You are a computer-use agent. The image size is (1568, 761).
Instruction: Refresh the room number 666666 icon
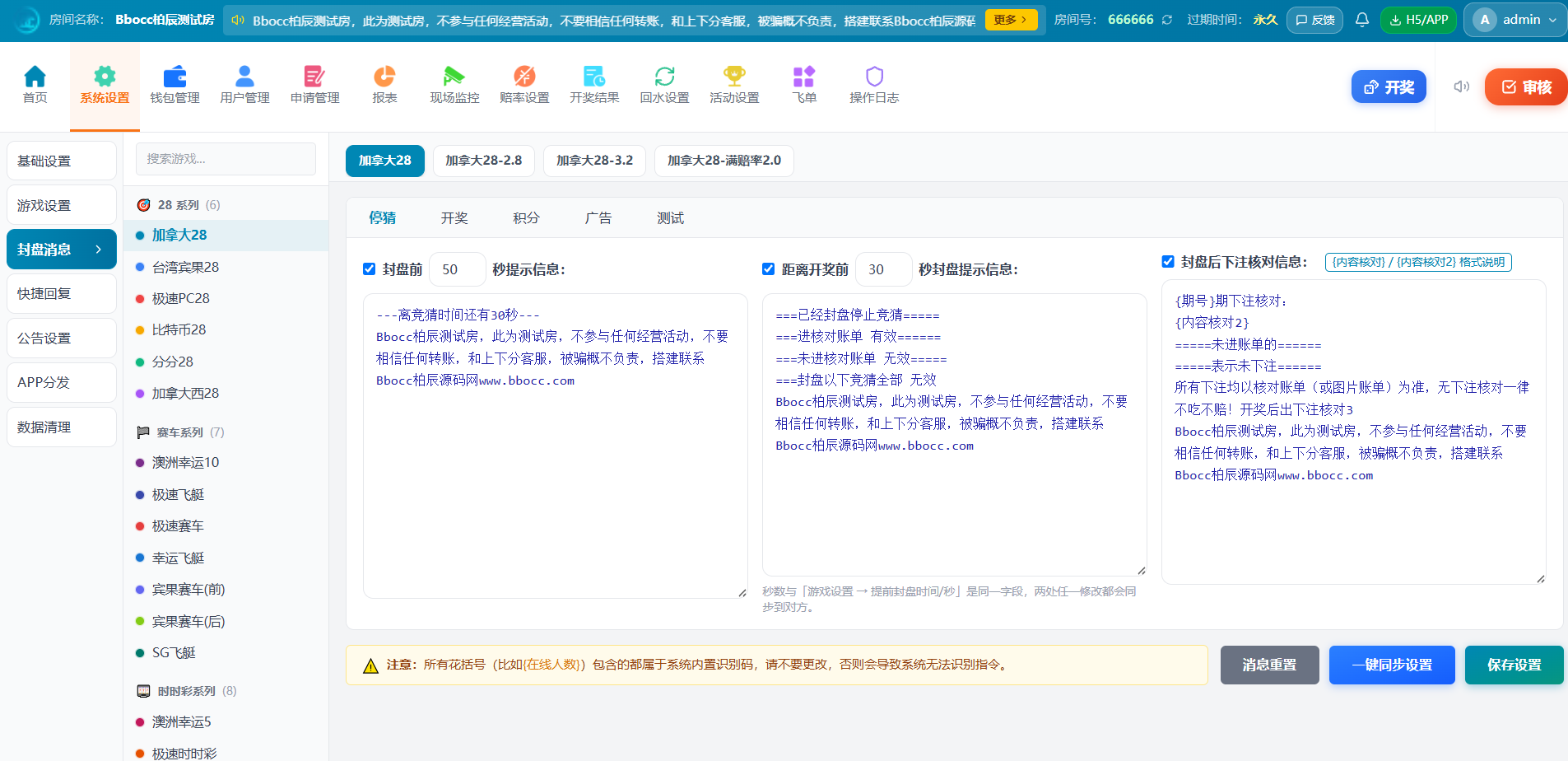1166,20
